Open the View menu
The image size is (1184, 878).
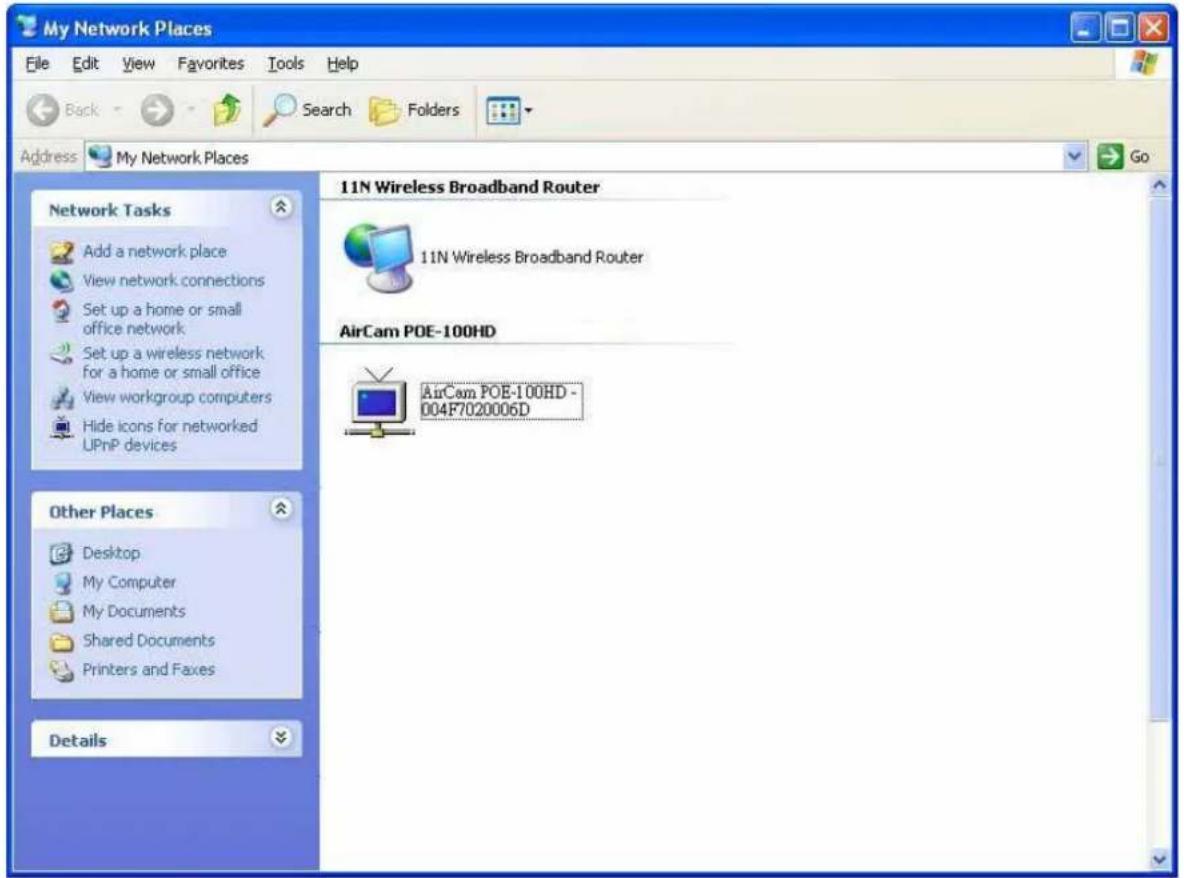tap(138, 64)
